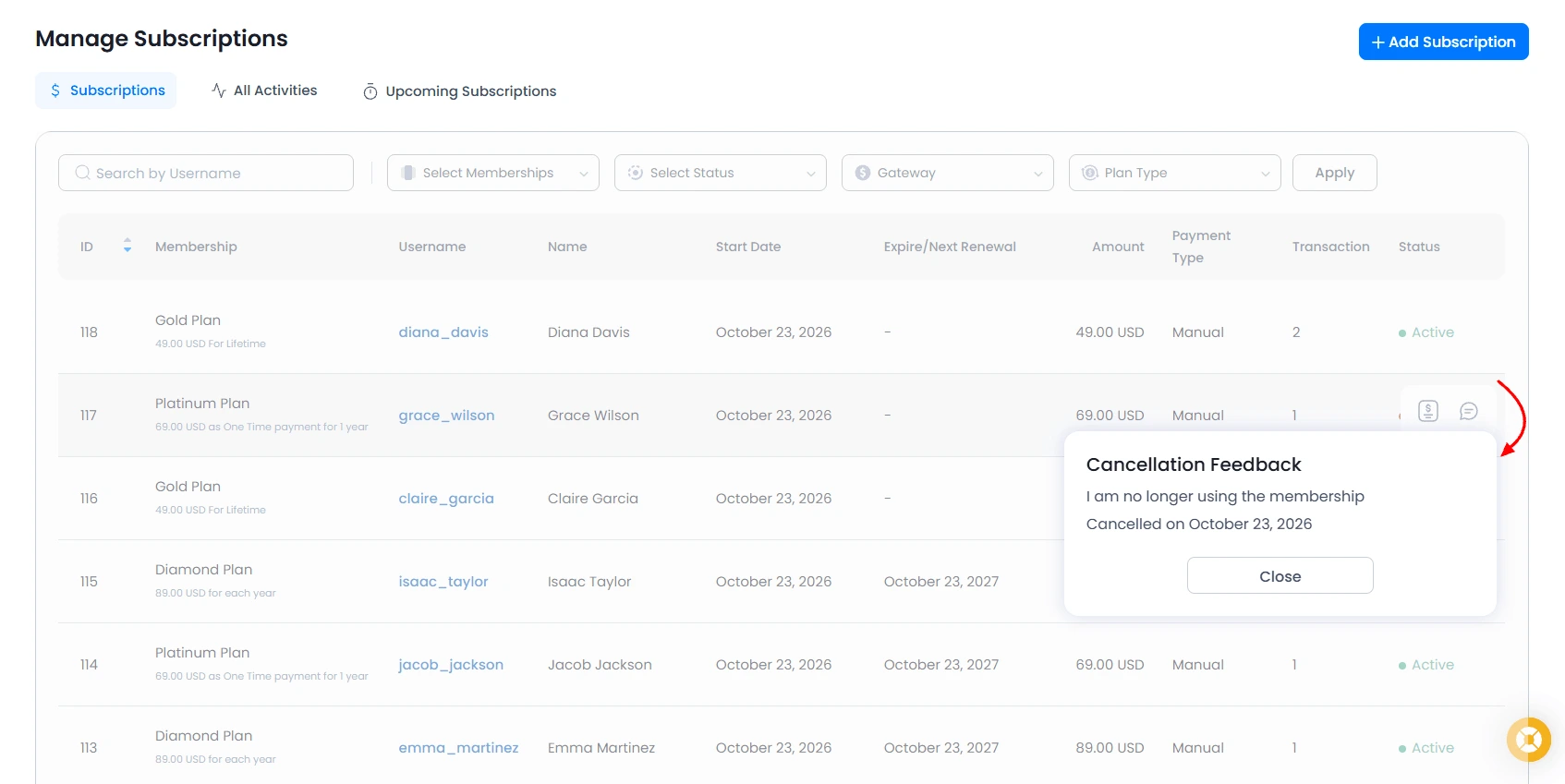
Task: Open the jacob_jackson user link
Action: (451, 665)
